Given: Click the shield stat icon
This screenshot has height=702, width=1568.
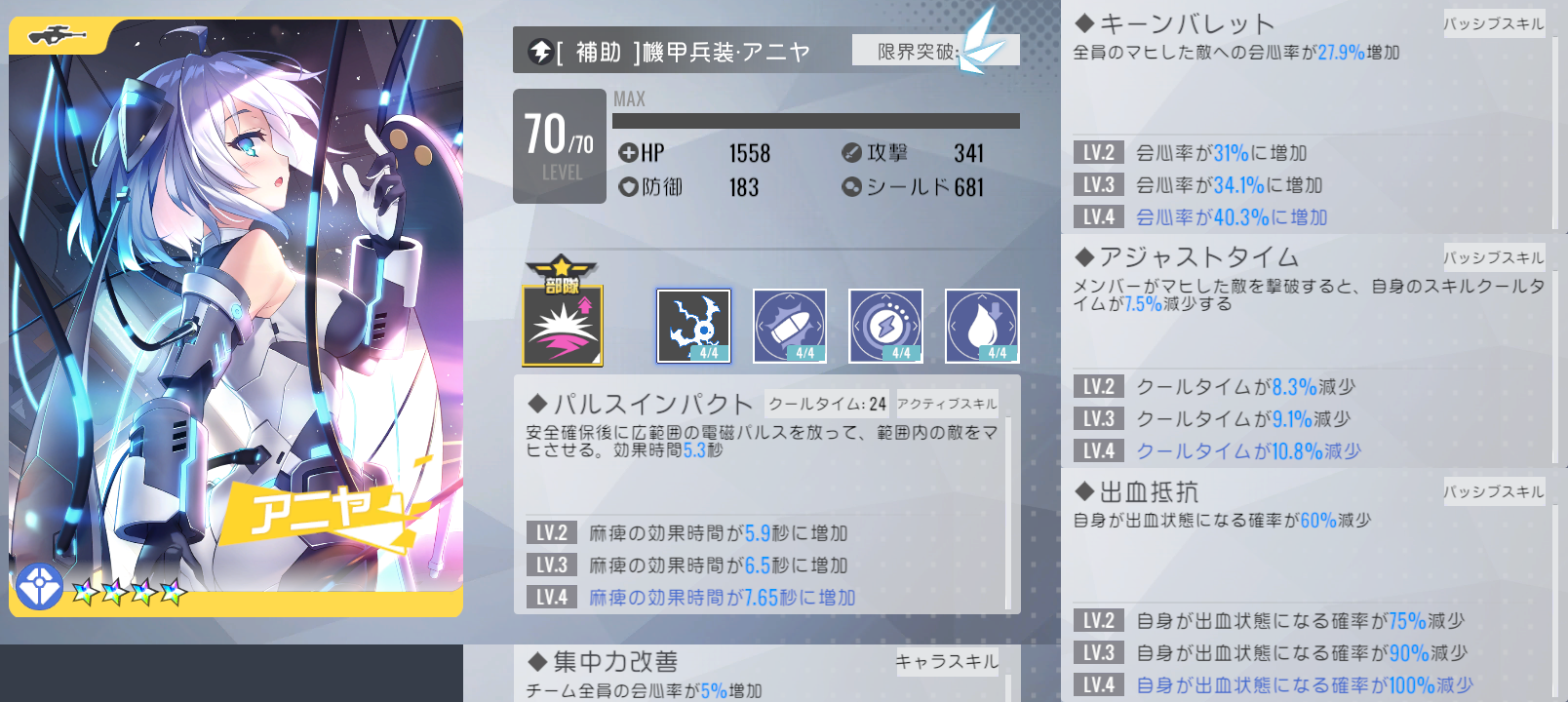Looking at the screenshot, I should coord(851,186).
